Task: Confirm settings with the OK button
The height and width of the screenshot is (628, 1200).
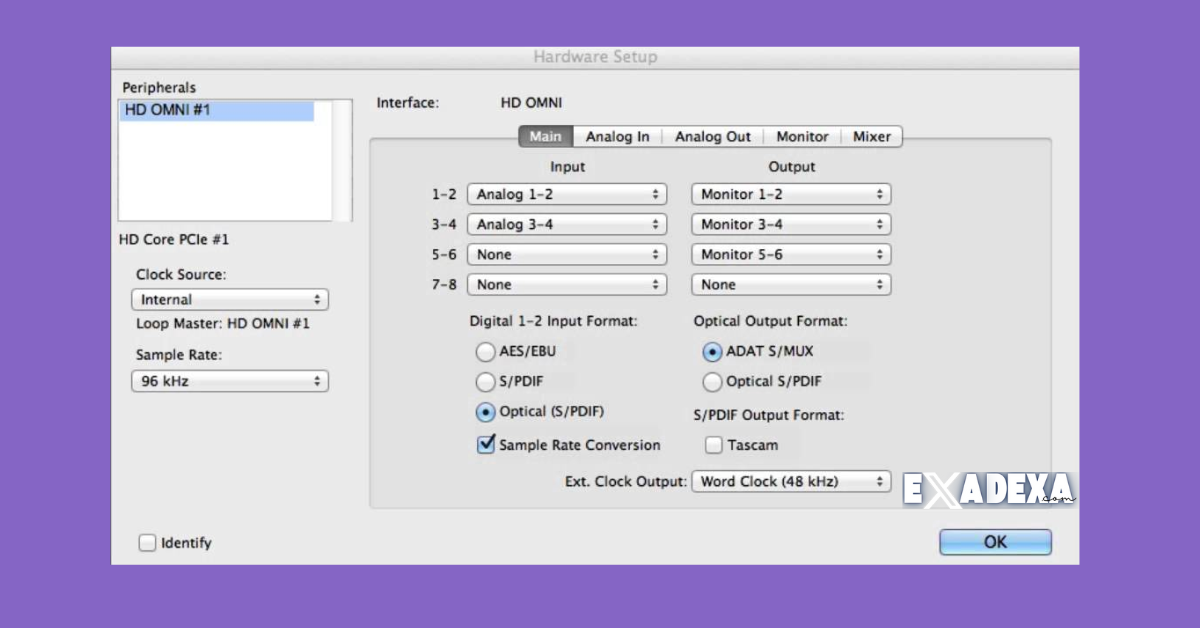Action: pos(994,541)
